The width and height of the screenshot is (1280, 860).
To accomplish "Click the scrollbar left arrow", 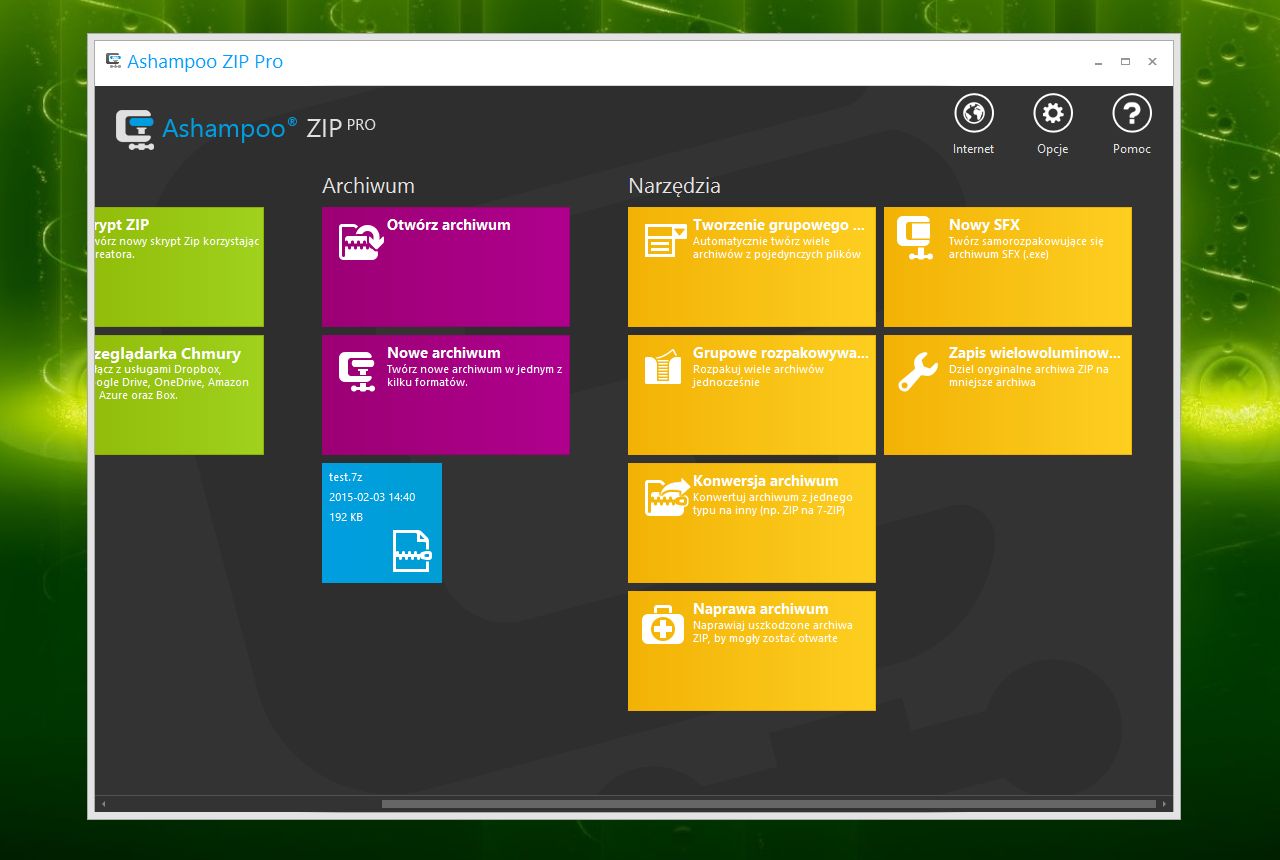I will tap(103, 804).
